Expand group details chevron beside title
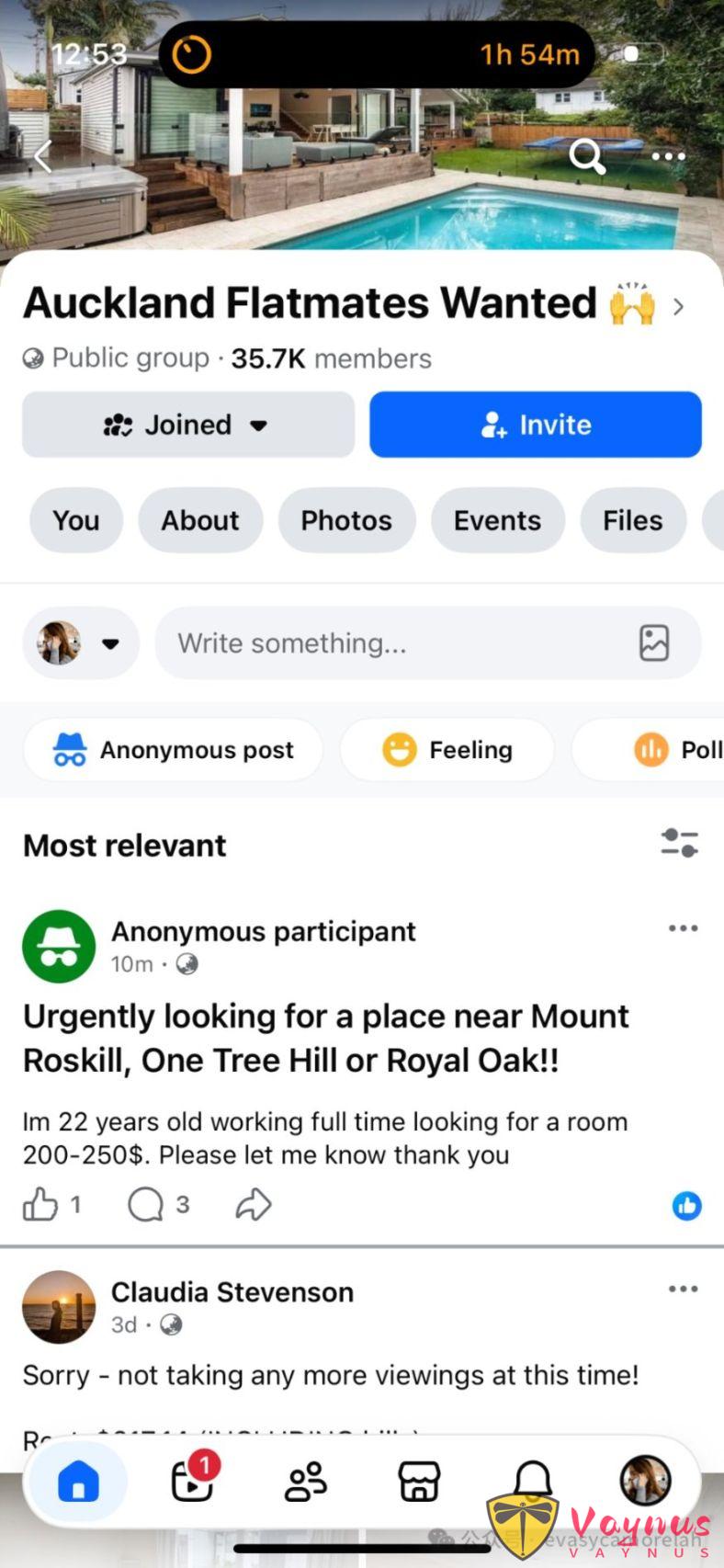The height and width of the screenshot is (1568, 724). 678,306
